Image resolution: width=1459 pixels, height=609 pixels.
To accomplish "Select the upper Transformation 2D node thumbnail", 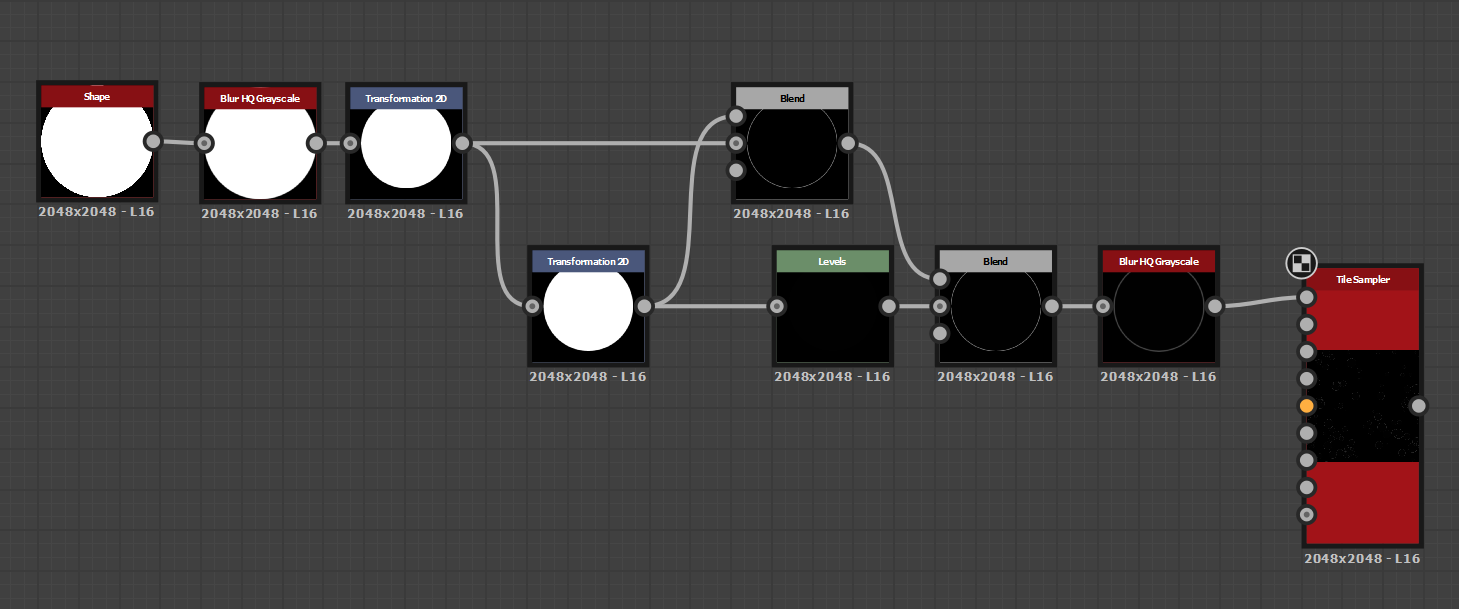I will [x=406, y=154].
